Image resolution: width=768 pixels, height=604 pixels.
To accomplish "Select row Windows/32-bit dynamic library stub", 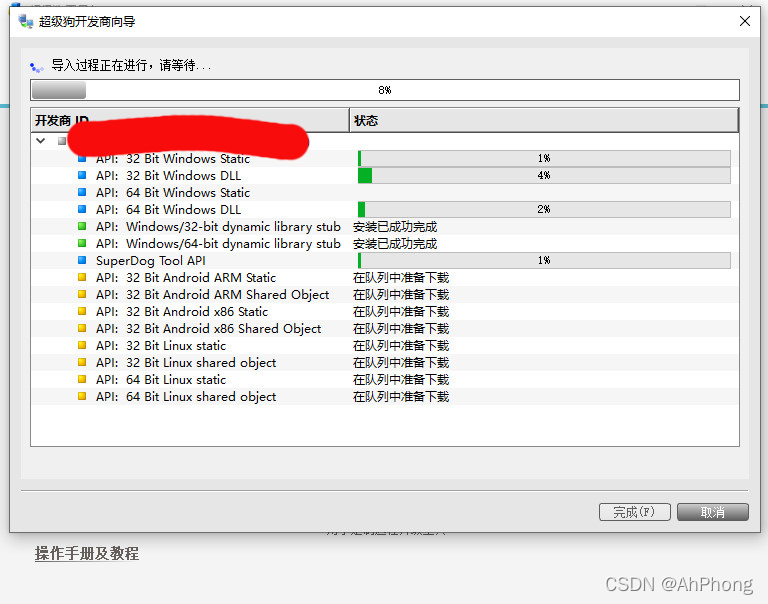I will (x=385, y=226).
